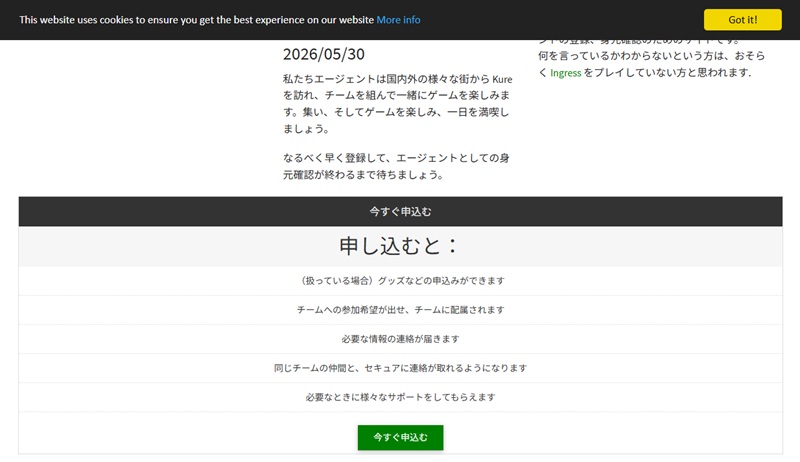The image size is (800, 462).
Task: Click the word Kure in the paragraph
Action: click(x=502, y=78)
